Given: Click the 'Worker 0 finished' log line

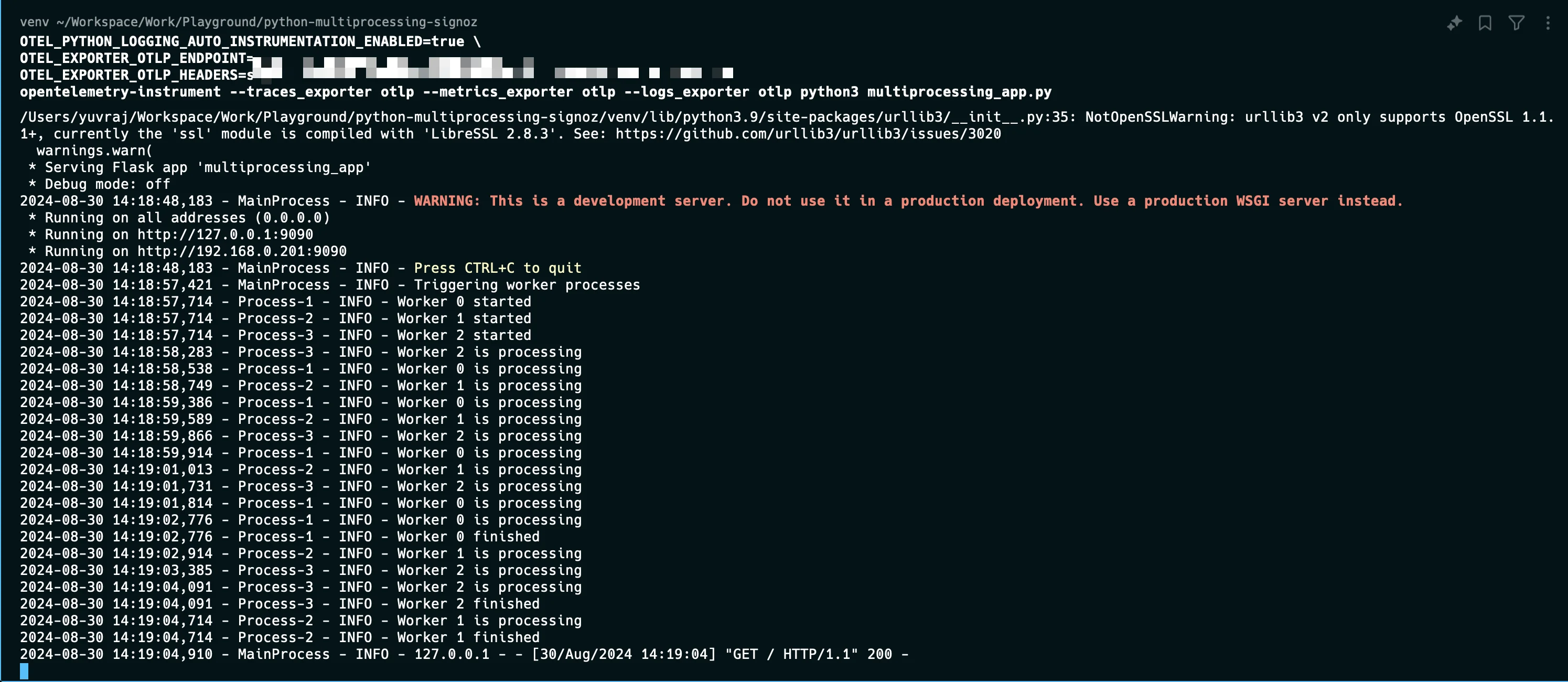Looking at the screenshot, I should [x=280, y=537].
